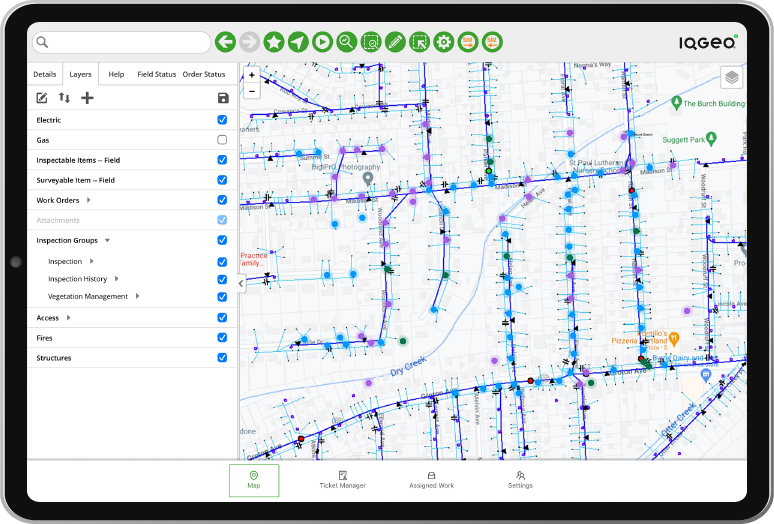Screen dimensions: 774x524
Task: Open the green gear settings icon
Action: click(444, 42)
